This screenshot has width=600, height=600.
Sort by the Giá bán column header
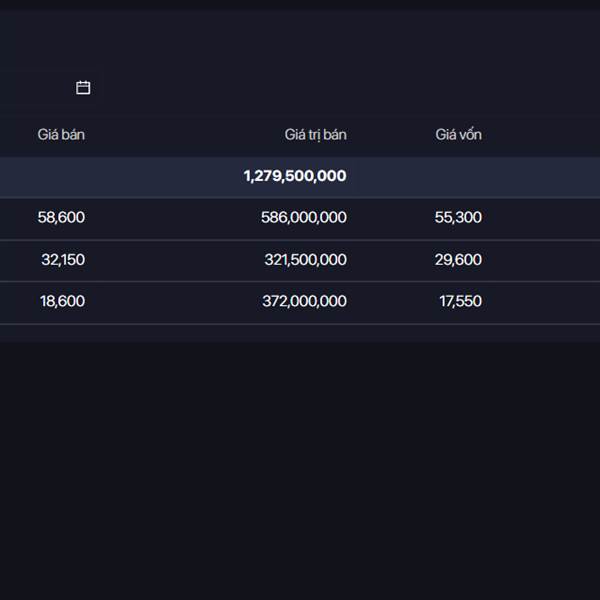point(61,134)
